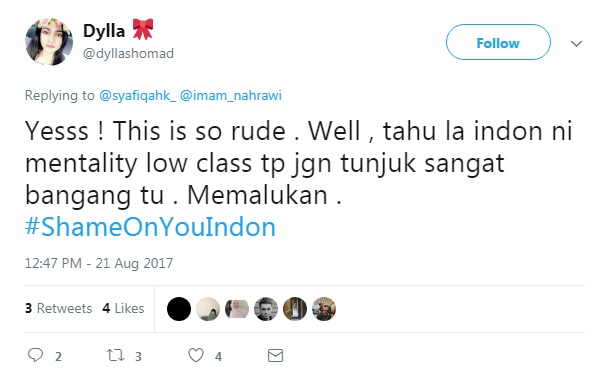View the 4 Likes list

click(123, 308)
